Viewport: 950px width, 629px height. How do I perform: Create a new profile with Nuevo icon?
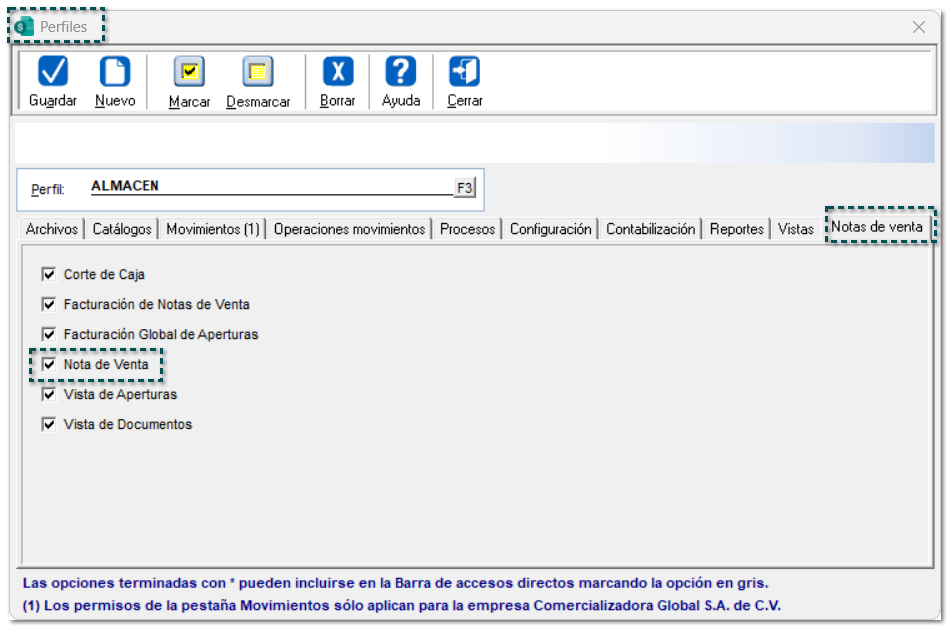pyautogui.click(x=115, y=72)
